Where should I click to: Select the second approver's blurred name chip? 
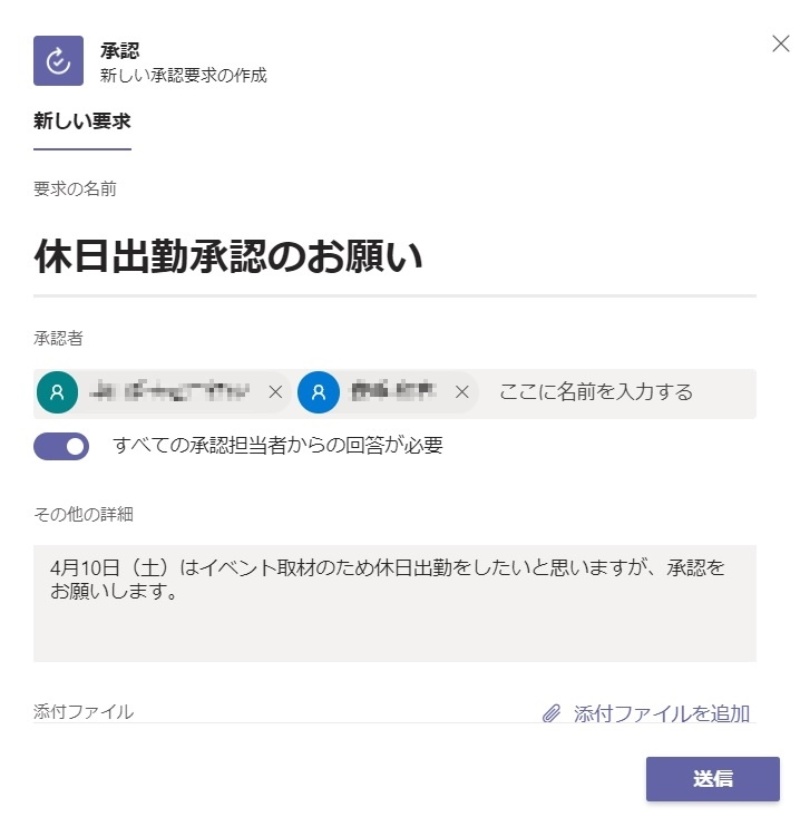point(391,392)
